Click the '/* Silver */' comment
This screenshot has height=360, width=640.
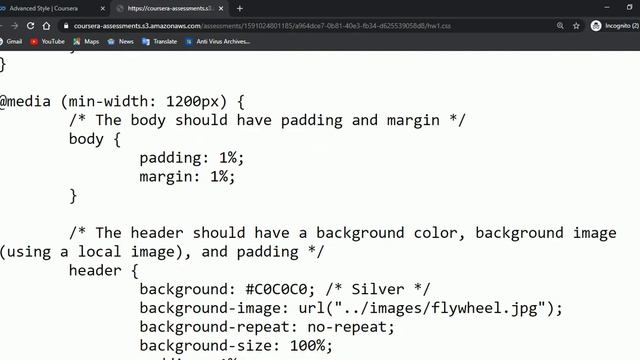click(378, 289)
